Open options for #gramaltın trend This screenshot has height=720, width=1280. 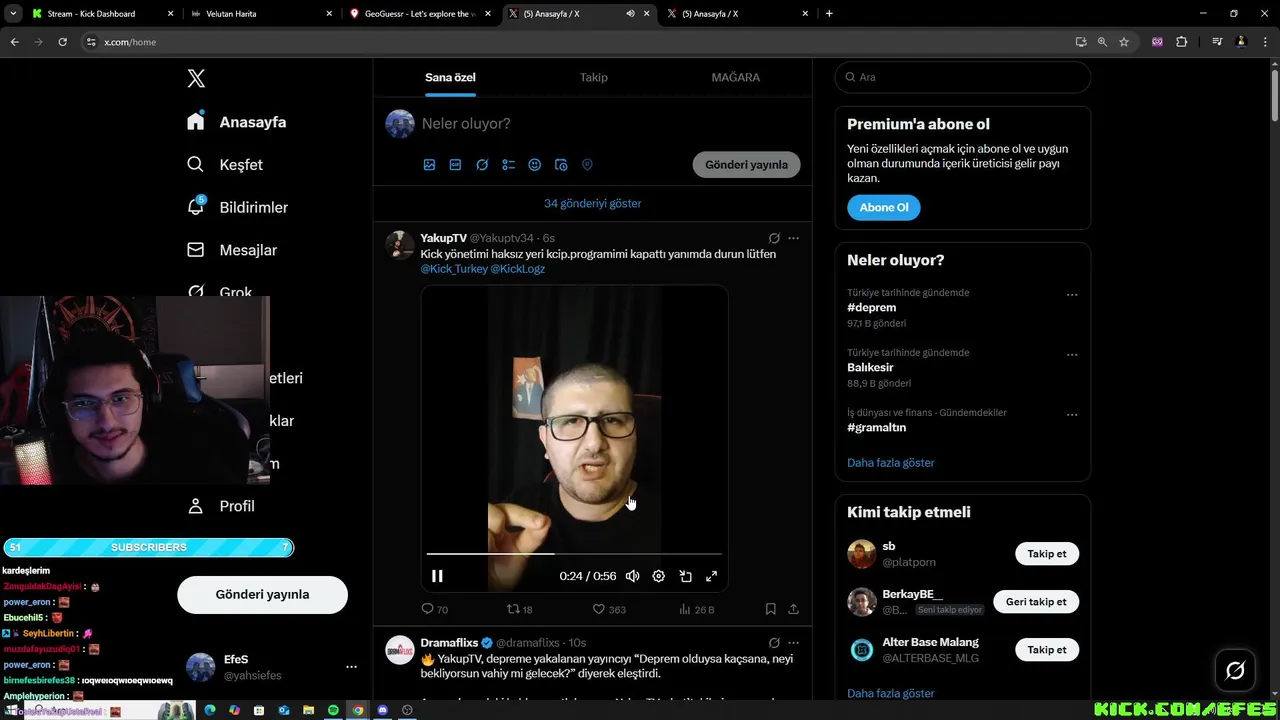tap(1072, 415)
